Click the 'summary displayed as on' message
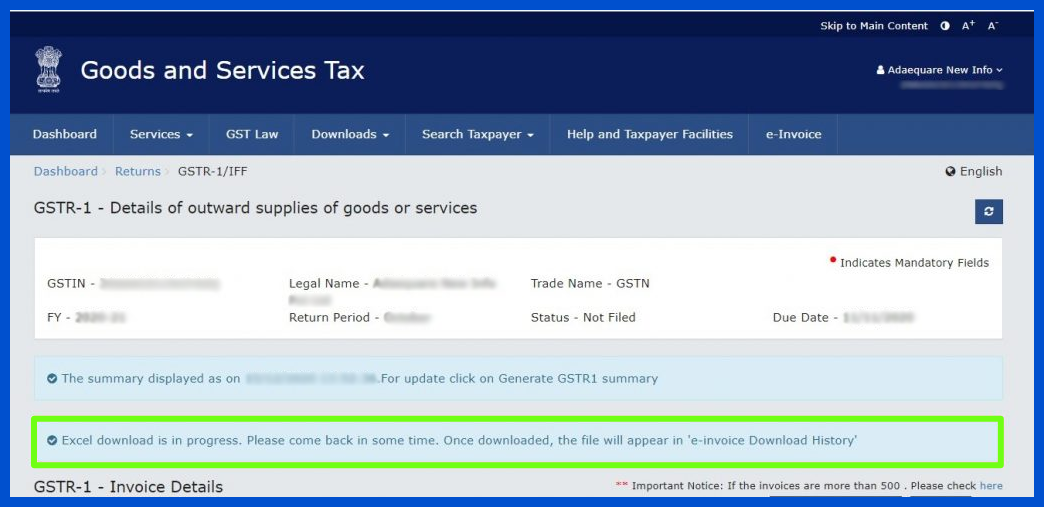The height and width of the screenshot is (507, 1044). click(x=360, y=378)
